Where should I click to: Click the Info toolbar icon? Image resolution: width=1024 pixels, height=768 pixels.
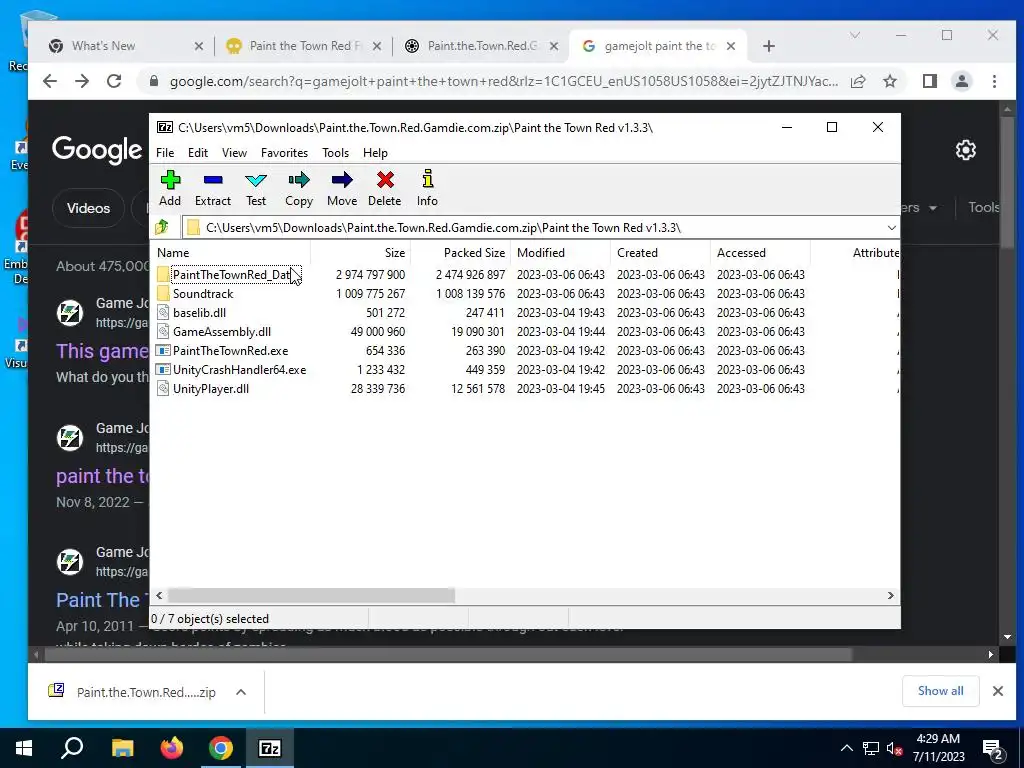click(427, 180)
